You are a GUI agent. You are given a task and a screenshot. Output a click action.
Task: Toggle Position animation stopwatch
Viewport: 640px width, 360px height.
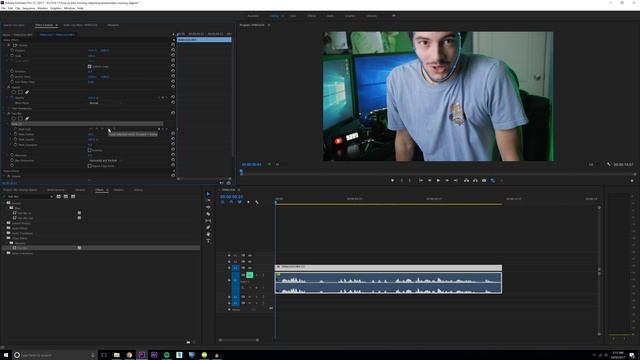click(12, 50)
